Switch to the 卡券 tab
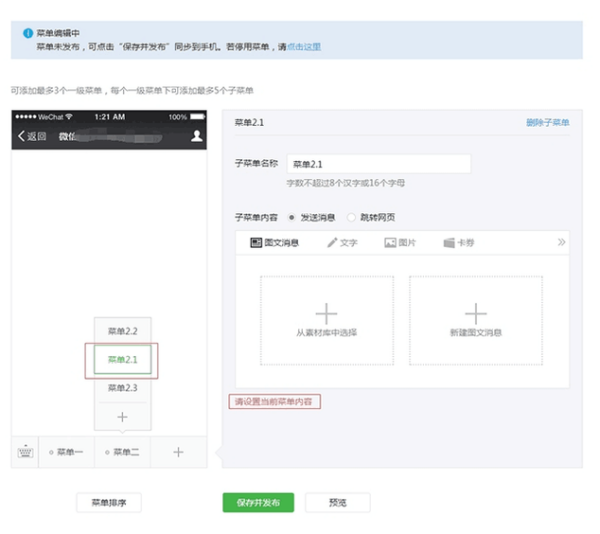Image resolution: width=600 pixels, height=534 pixels. (458, 242)
